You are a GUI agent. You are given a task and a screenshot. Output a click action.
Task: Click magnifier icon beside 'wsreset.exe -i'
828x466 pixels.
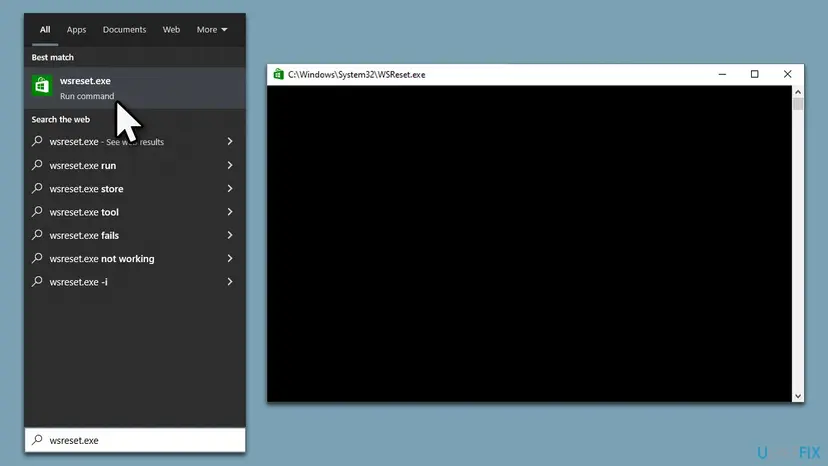click(x=37, y=281)
